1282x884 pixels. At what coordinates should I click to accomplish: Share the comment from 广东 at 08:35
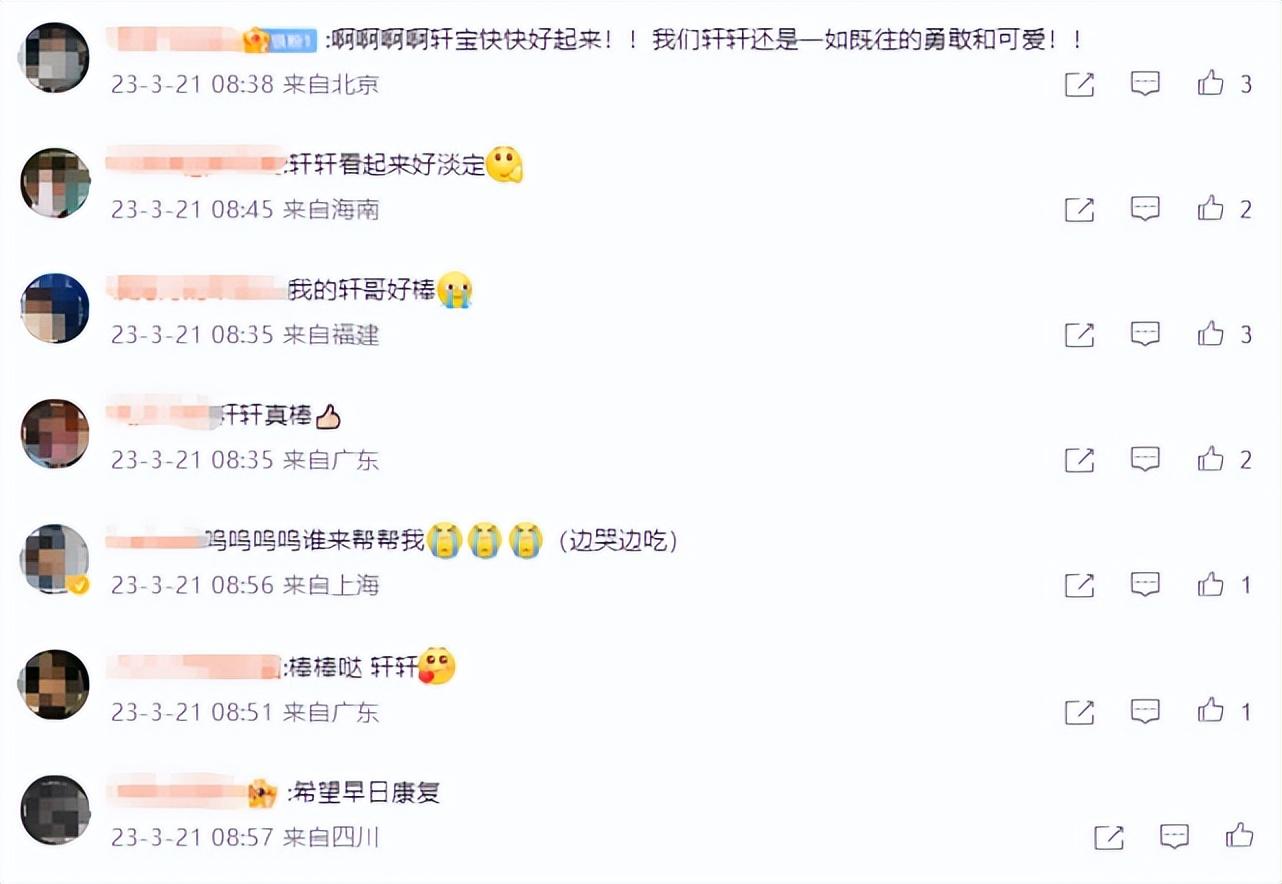(1079, 460)
